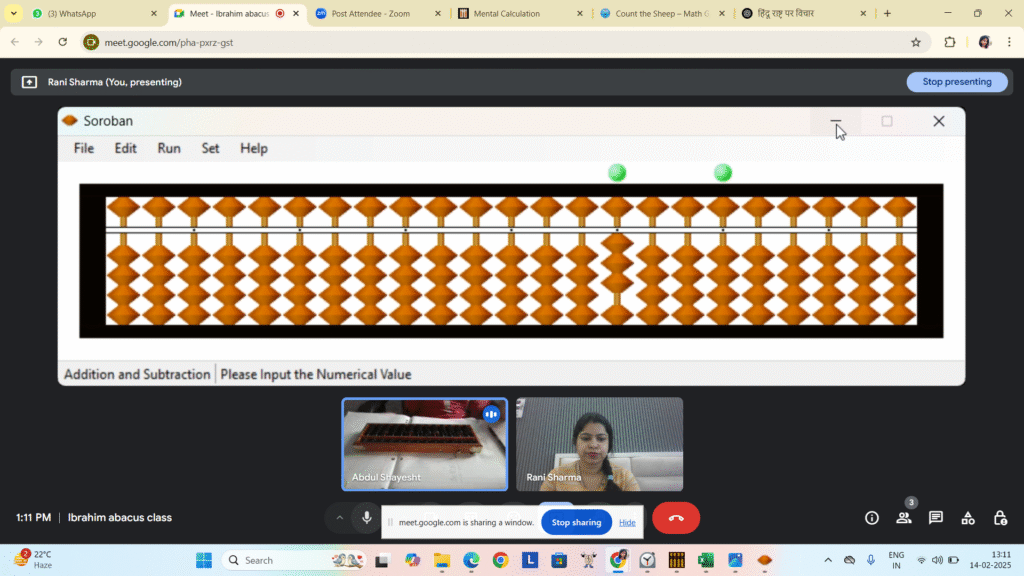Click Stop sharing button

pyautogui.click(x=576, y=522)
